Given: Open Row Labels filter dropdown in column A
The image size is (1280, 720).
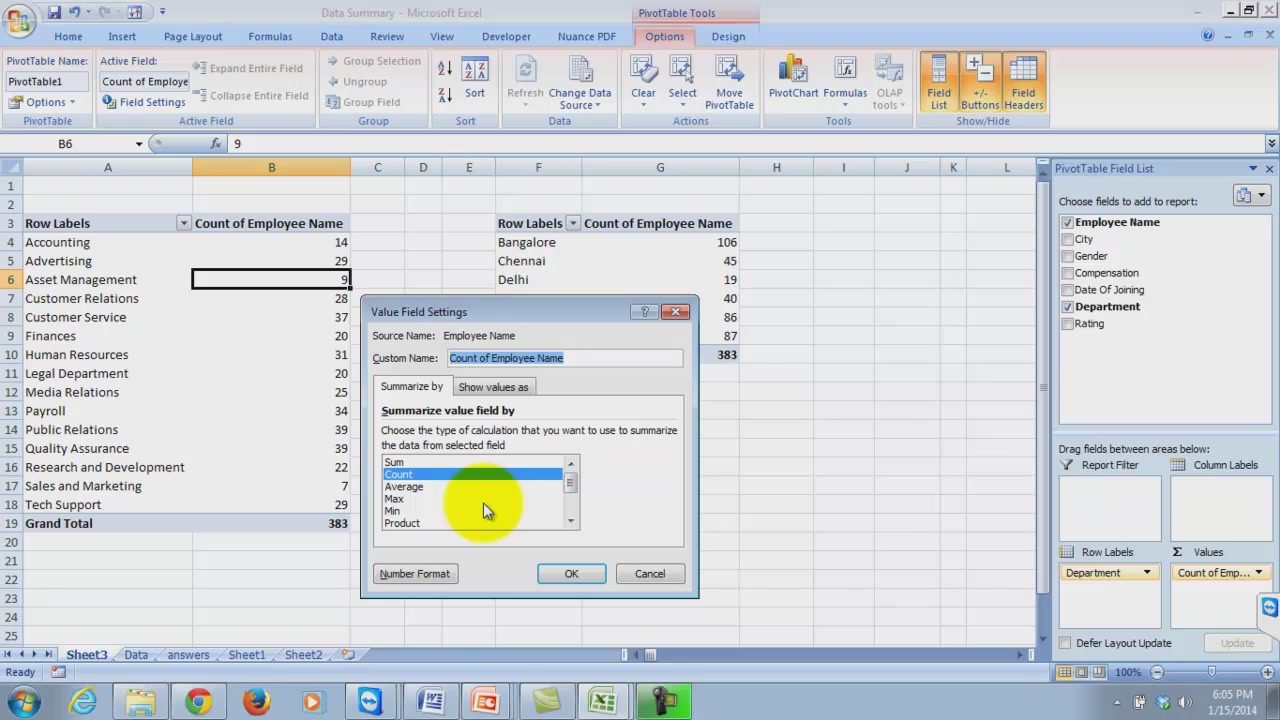Looking at the screenshot, I should tap(183, 224).
